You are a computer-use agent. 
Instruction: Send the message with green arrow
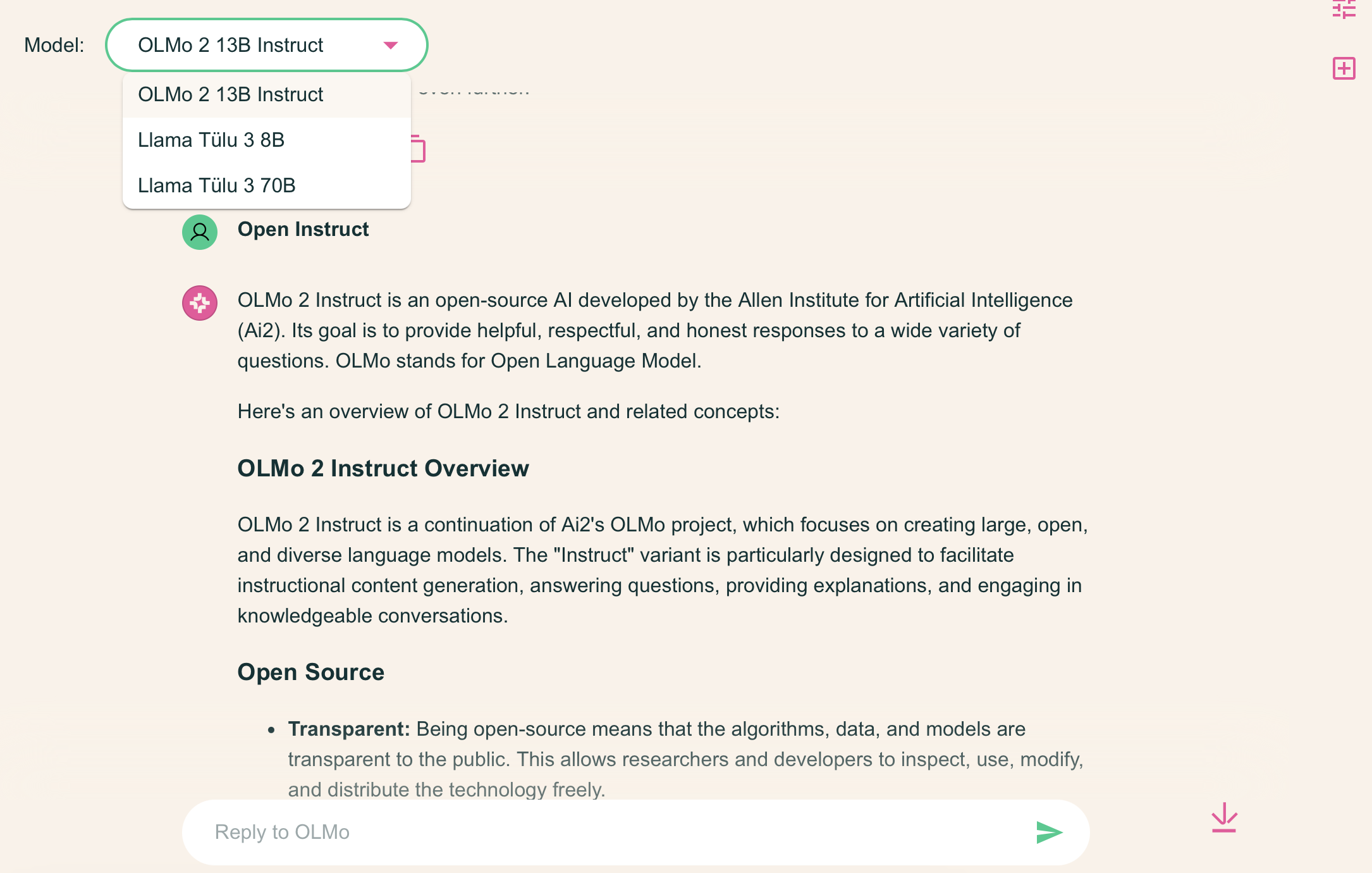click(x=1050, y=833)
